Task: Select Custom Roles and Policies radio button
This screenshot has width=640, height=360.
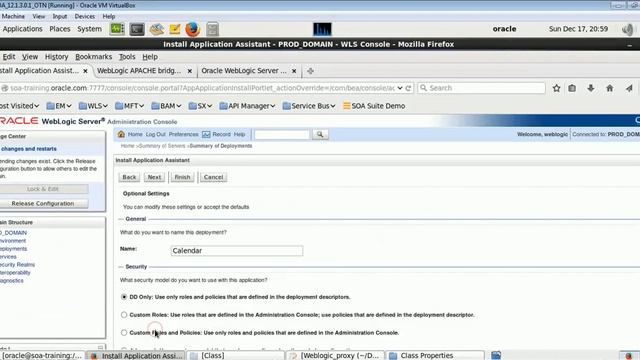Action: point(124,333)
